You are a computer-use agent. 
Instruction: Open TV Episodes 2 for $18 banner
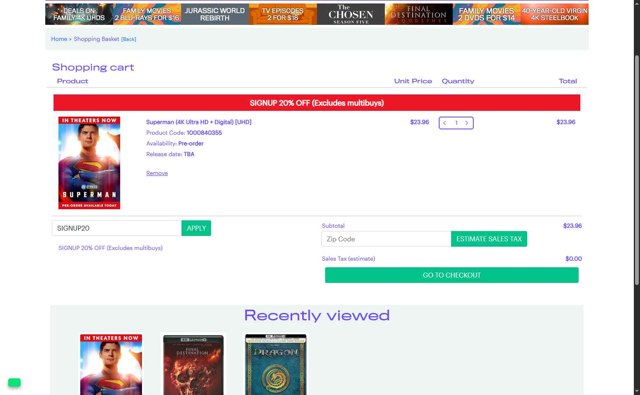pyautogui.click(x=283, y=14)
